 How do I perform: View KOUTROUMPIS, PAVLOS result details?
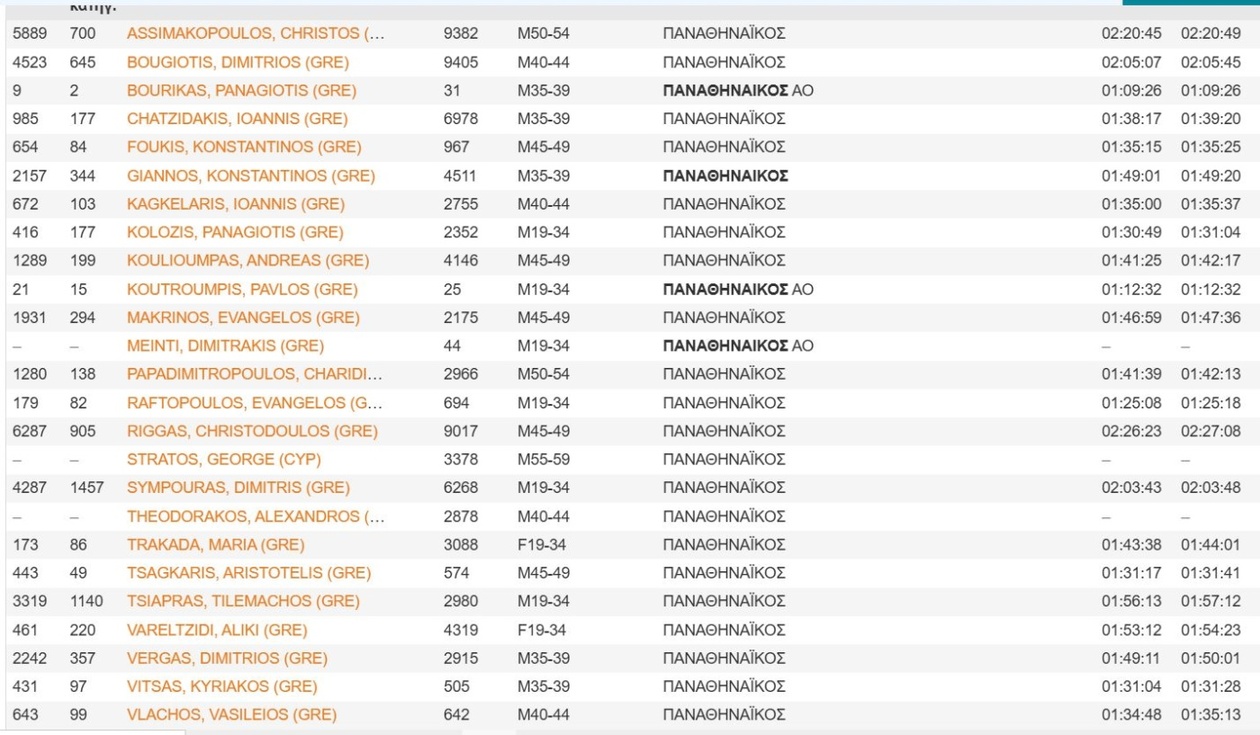[x=242, y=290]
